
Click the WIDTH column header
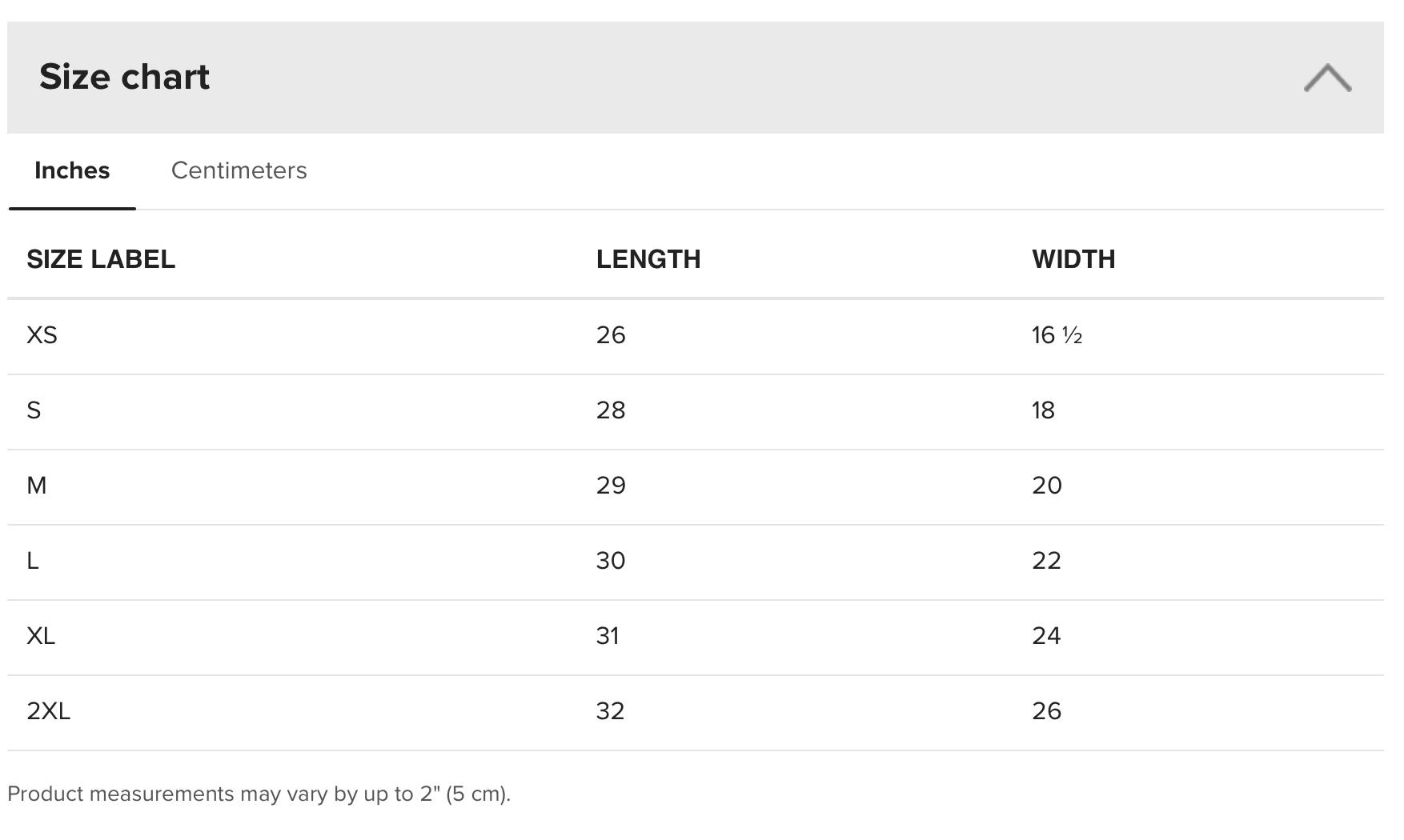pos(1073,259)
